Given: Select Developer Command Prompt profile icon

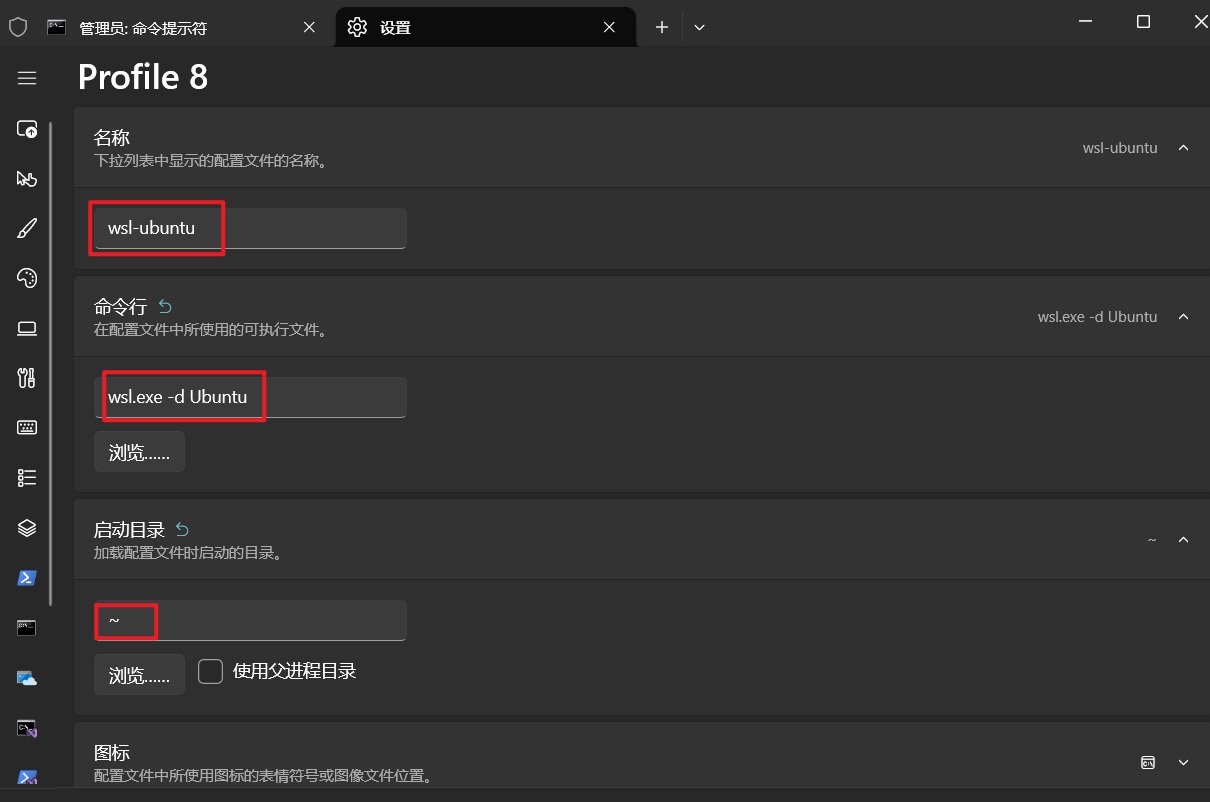Looking at the screenshot, I should coord(27,728).
